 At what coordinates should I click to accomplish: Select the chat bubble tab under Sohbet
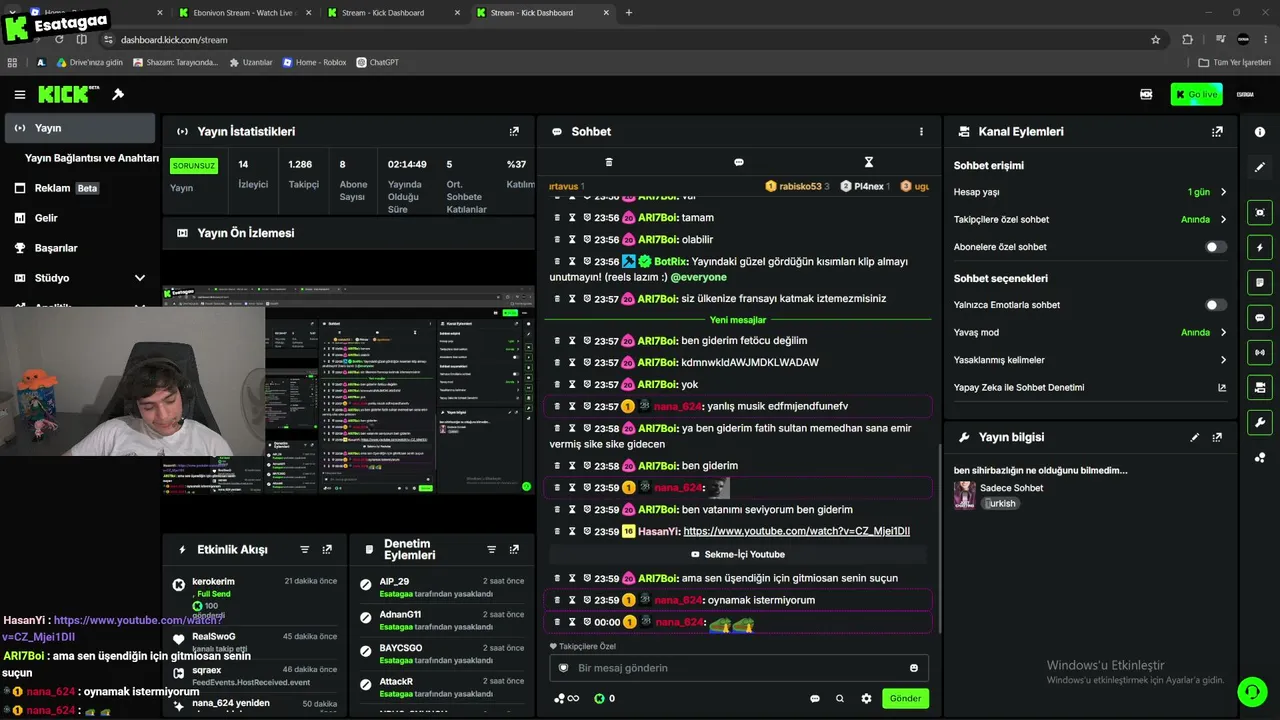click(x=739, y=162)
